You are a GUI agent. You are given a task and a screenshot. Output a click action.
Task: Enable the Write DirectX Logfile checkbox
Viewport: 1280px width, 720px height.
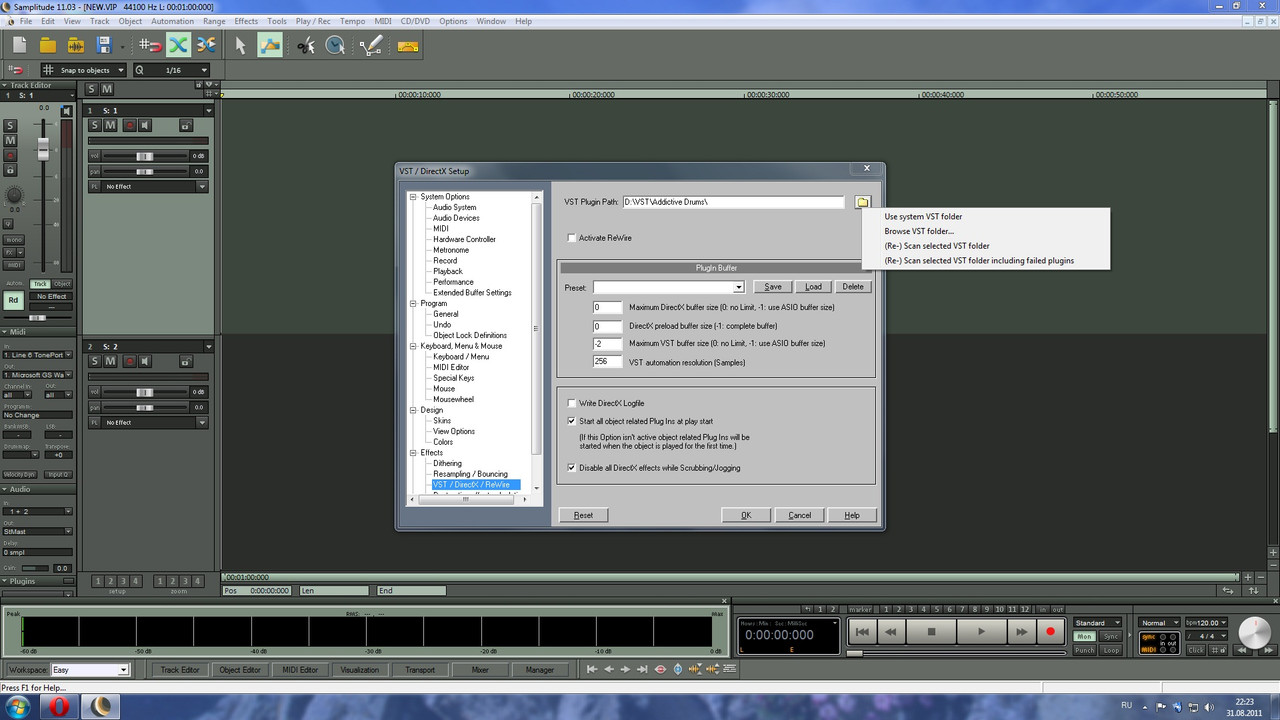(572, 403)
